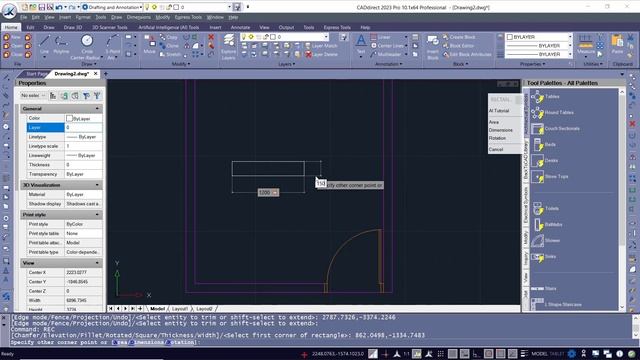
Task: Click the Stretch tool in the Modify panel
Action: (x=170, y=54)
